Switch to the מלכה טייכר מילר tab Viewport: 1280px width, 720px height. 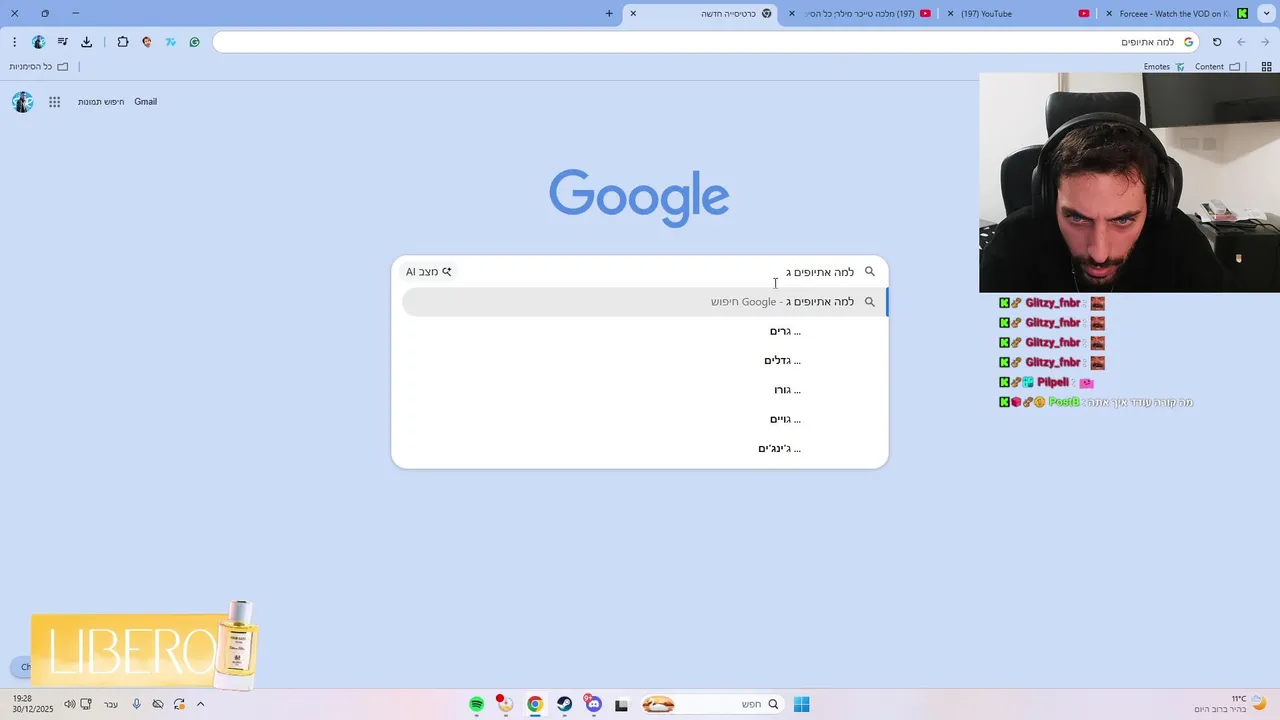[x=860, y=13]
